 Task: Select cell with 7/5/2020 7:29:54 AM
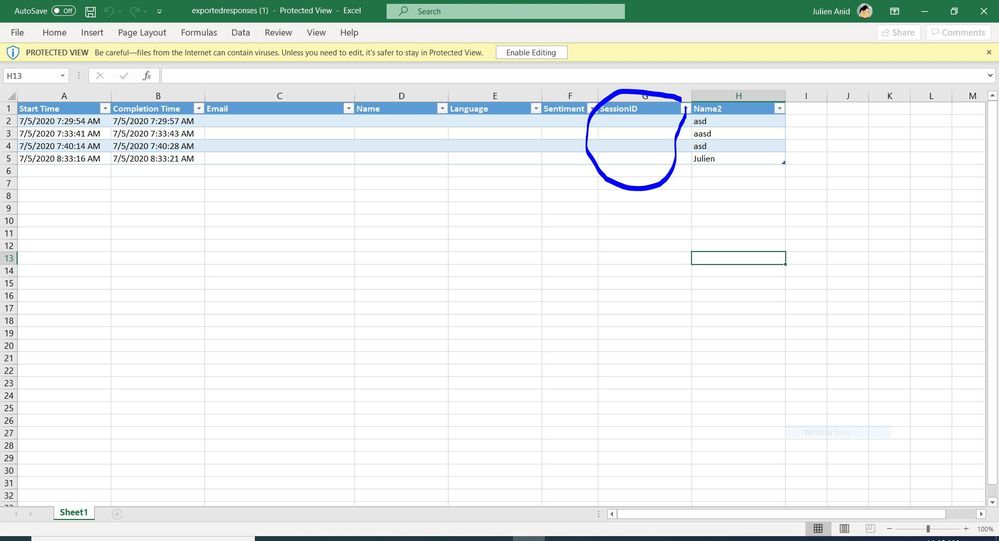tap(64, 121)
